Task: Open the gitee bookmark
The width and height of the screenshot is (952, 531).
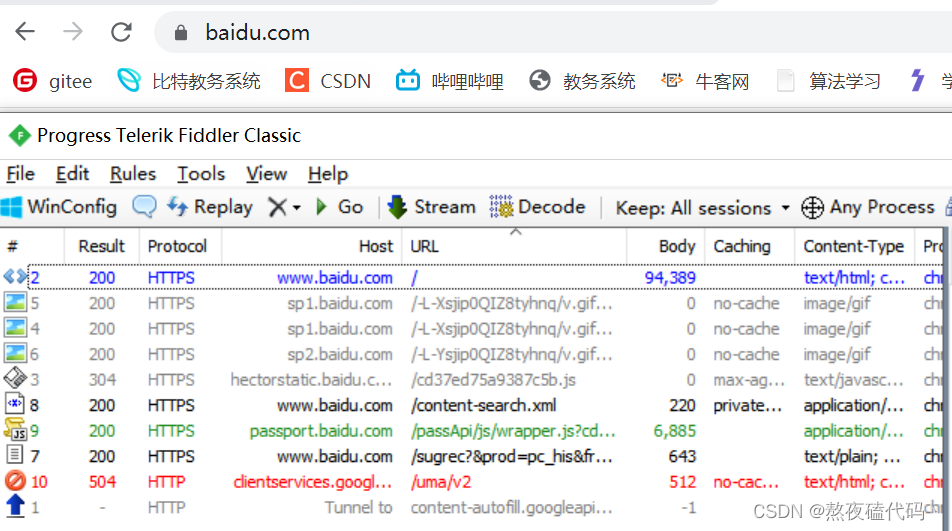Action: (x=52, y=81)
